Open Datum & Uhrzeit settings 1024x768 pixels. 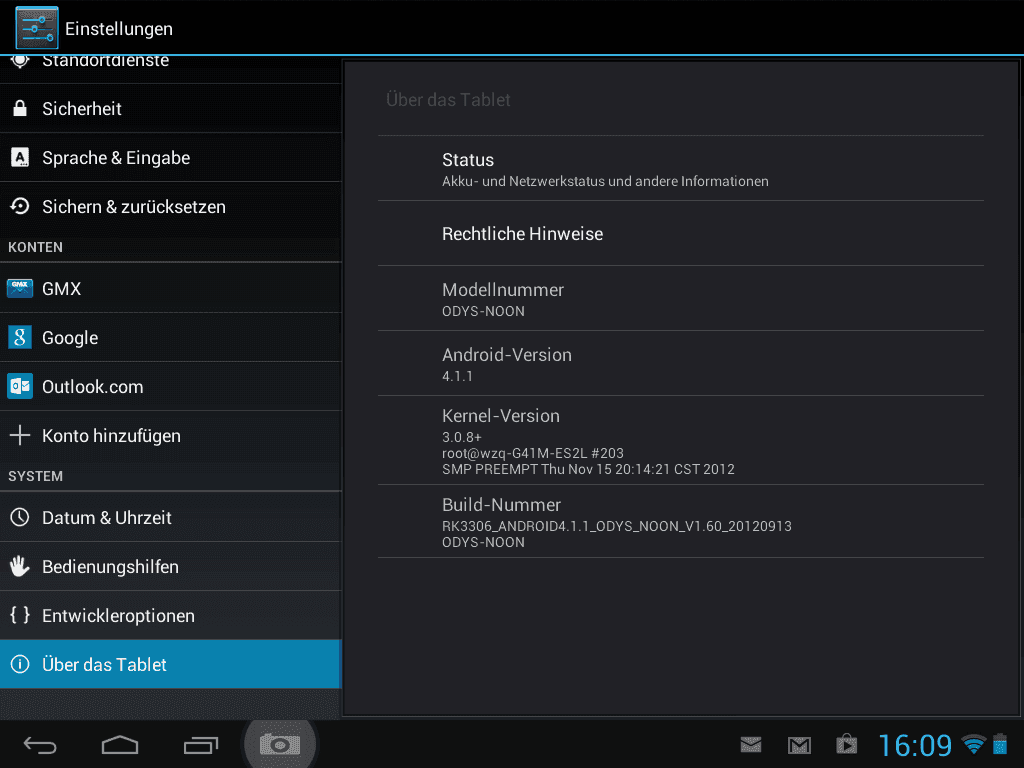(170, 517)
